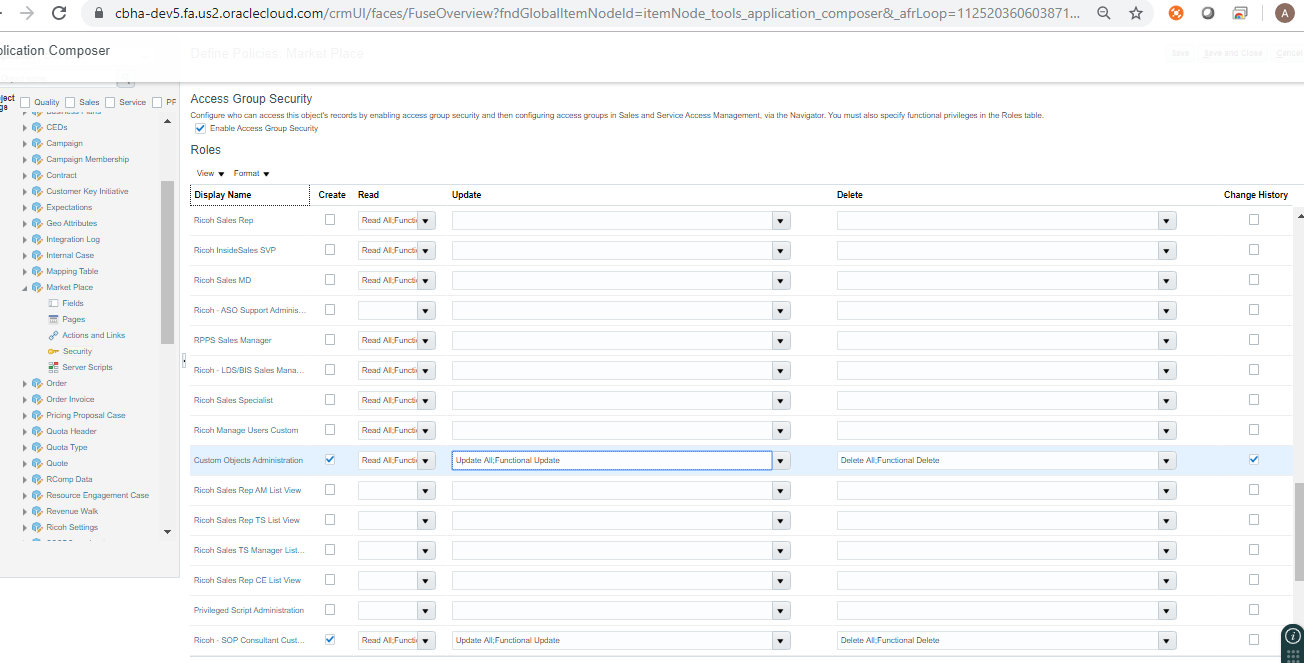Viewport: 1304px width, 663px height.
Task: Click the Order Invoice object cube icon
Action: coord(37,399)
